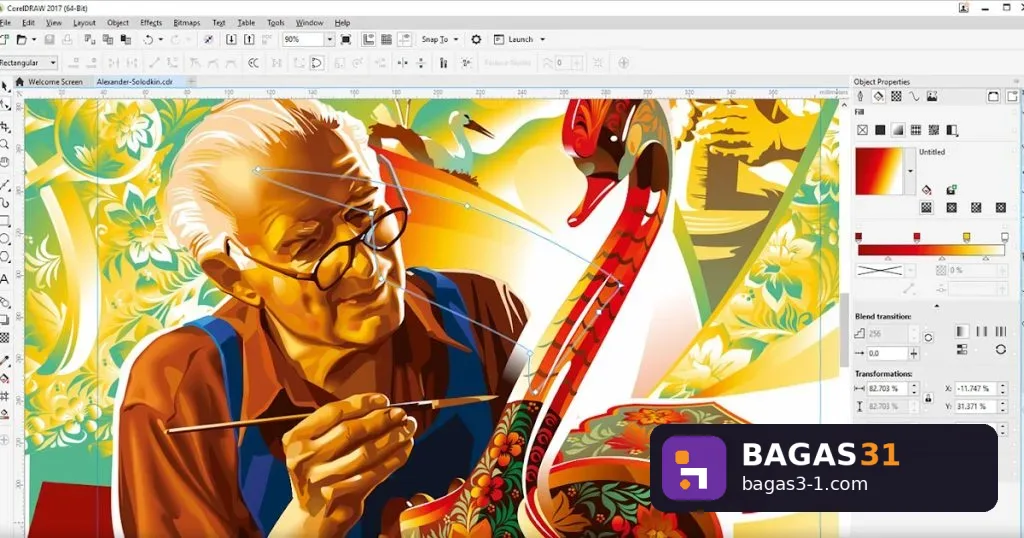Click the white end gradient node

(1004, 237)
